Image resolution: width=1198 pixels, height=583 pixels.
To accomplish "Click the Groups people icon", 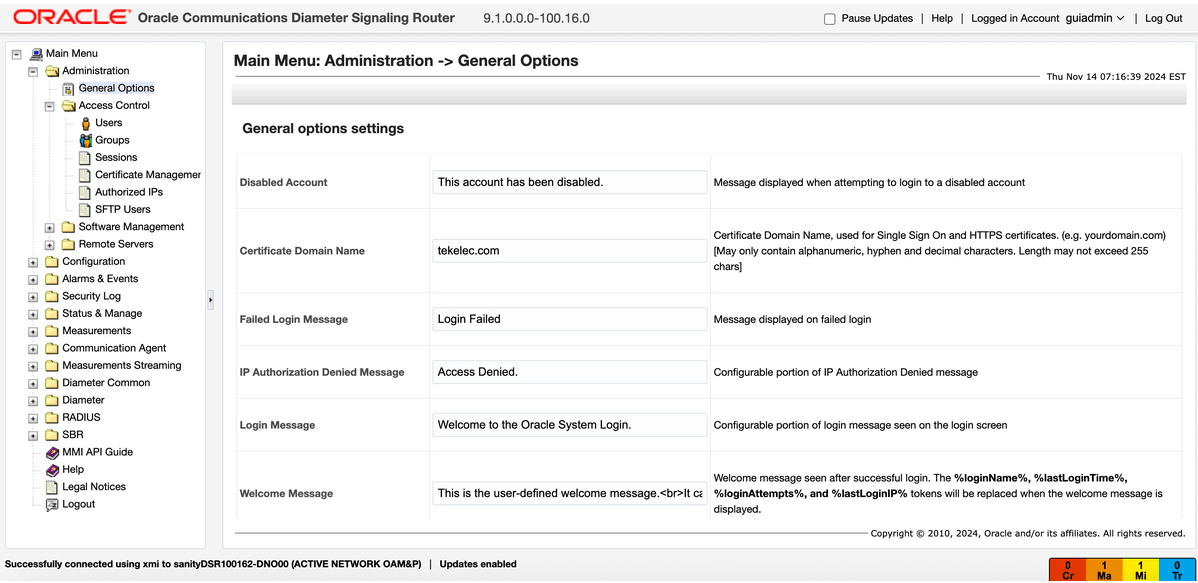I will click(85, 141).
